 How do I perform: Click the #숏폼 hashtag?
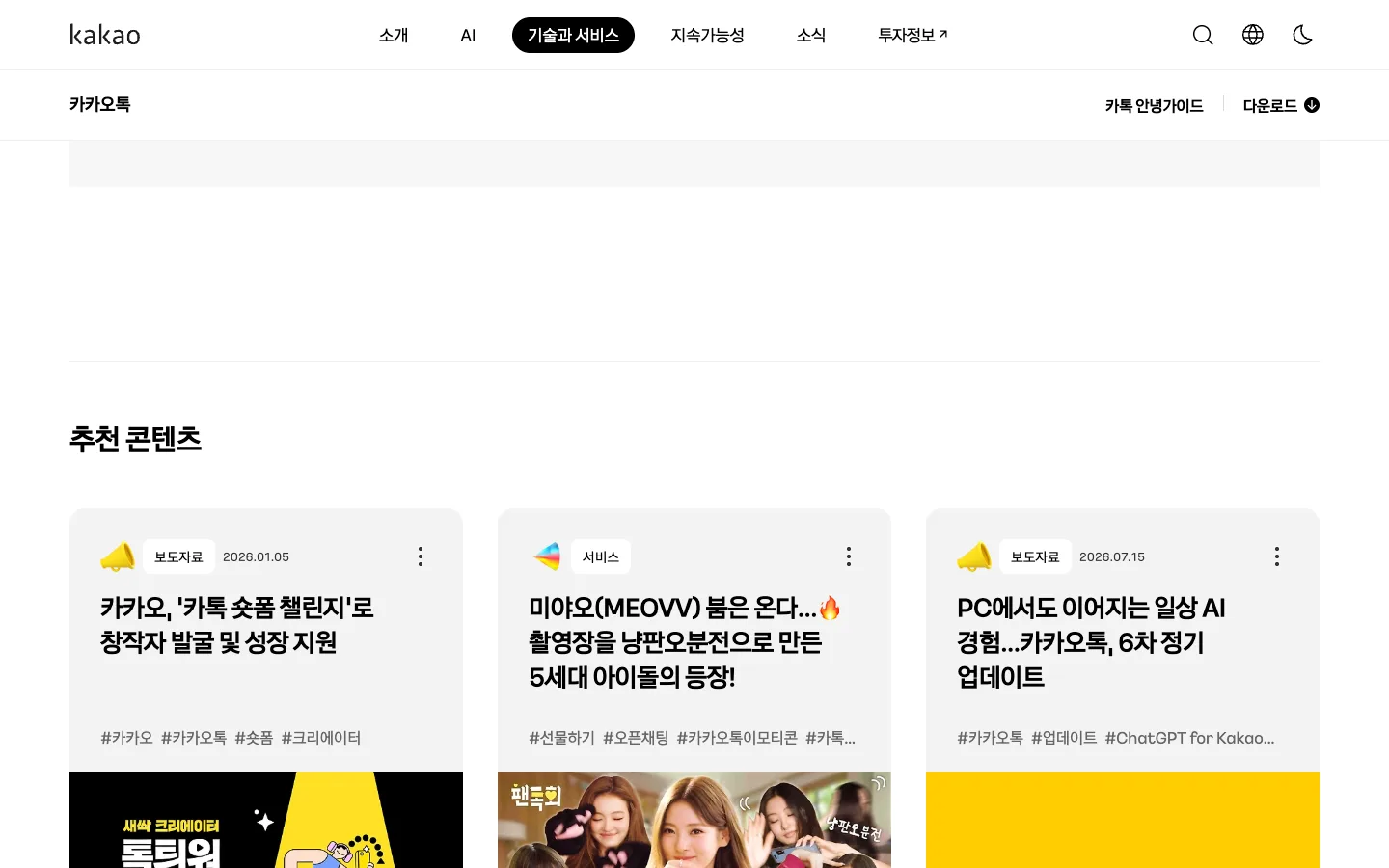[x=254, y=738]
